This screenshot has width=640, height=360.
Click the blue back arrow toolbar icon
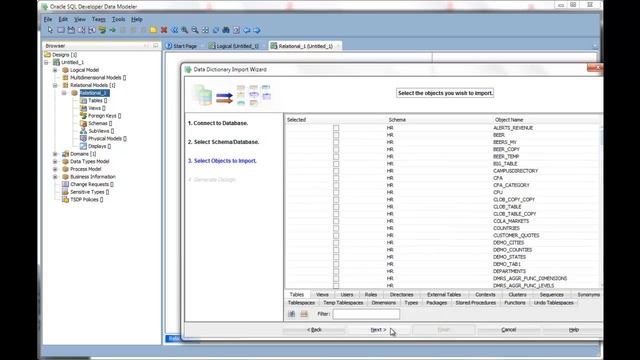(247, 30)
